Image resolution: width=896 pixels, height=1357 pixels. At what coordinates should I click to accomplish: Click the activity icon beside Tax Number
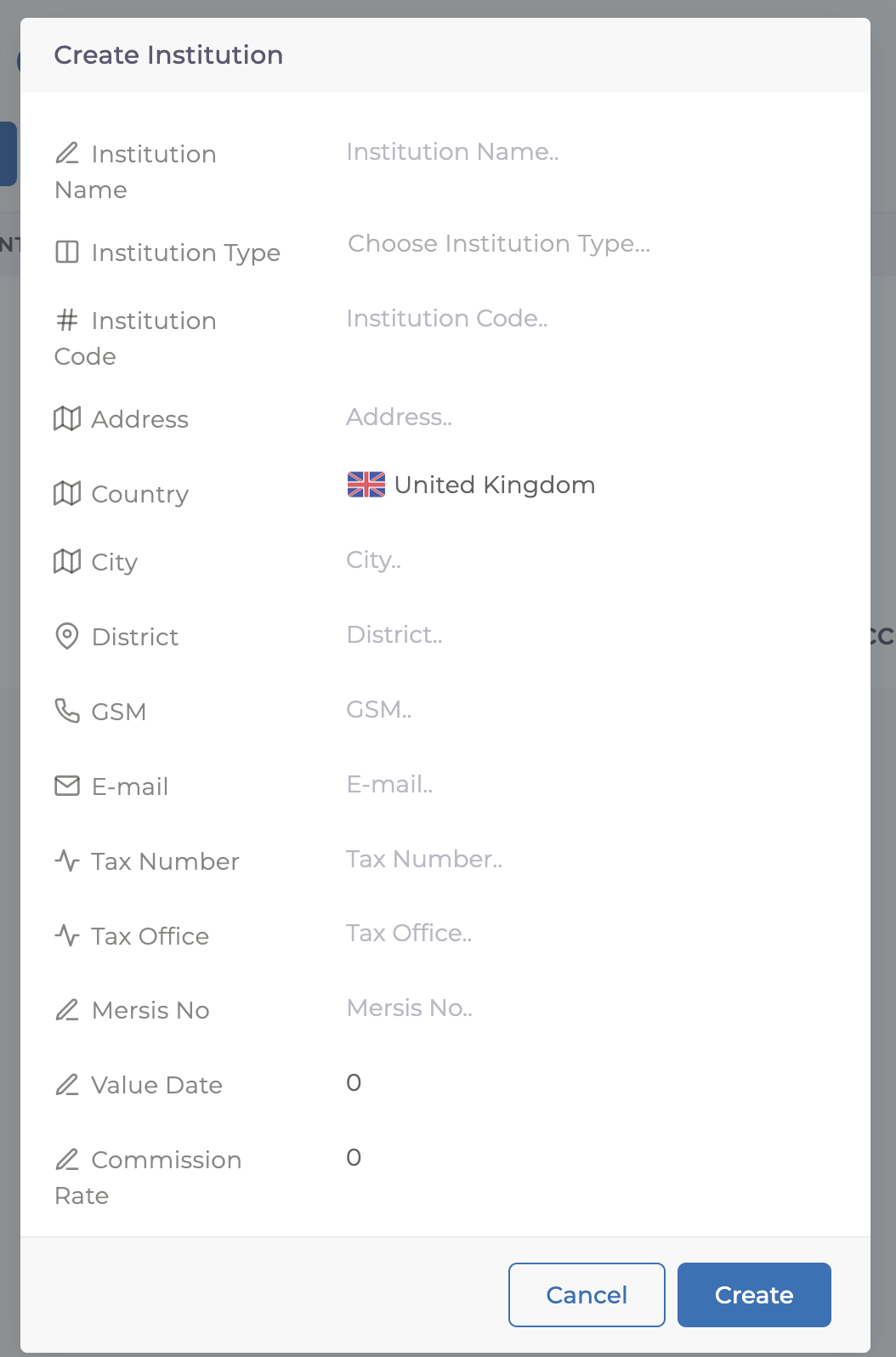click(x=67, y=861)
